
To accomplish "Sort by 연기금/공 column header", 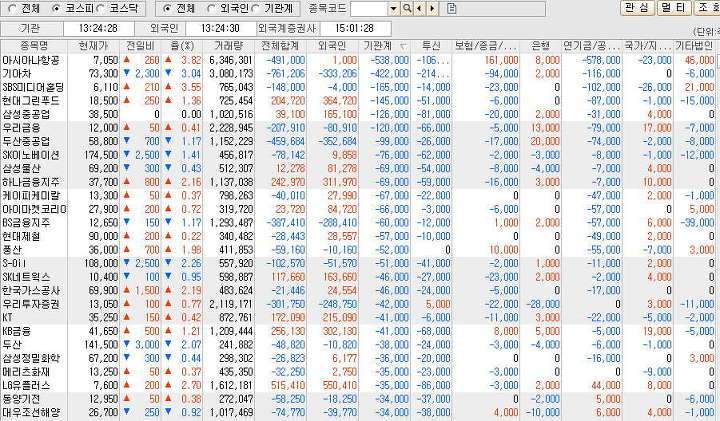I will (591, 46).
